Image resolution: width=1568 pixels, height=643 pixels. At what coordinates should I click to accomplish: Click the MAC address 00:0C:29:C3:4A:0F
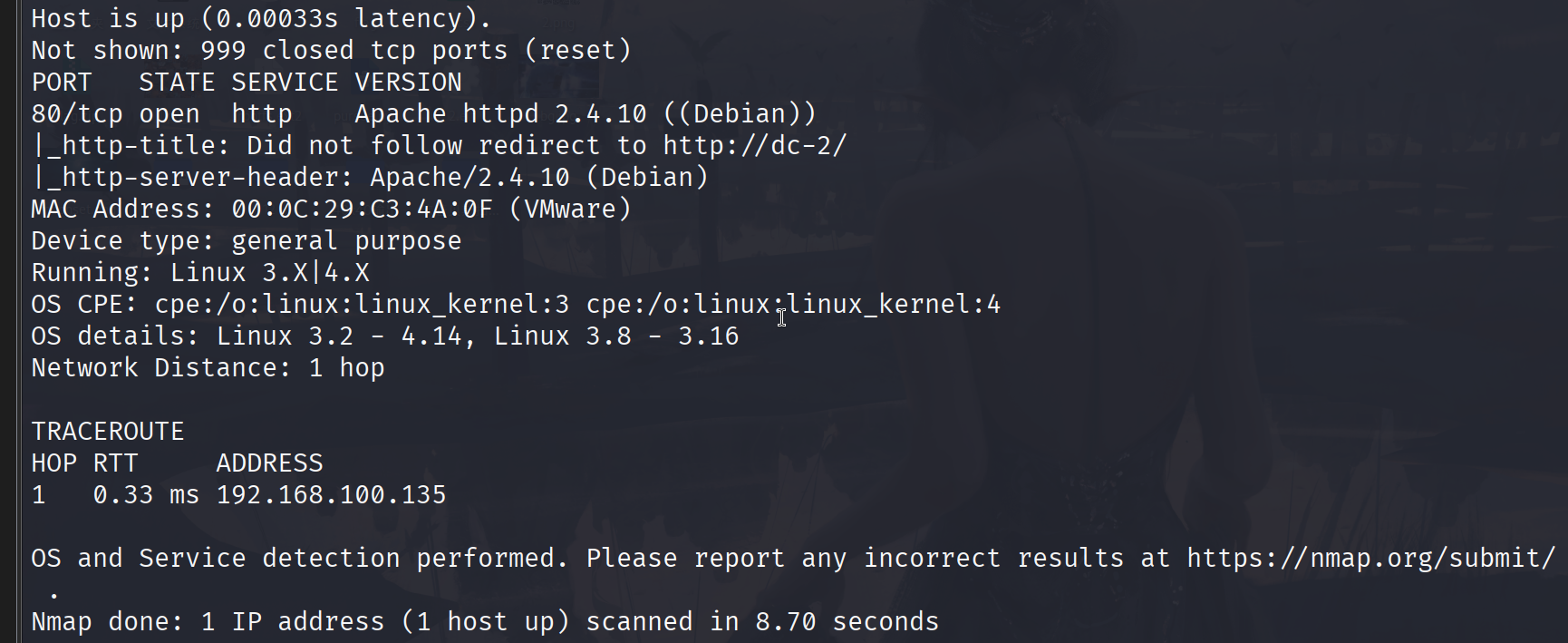362,209
